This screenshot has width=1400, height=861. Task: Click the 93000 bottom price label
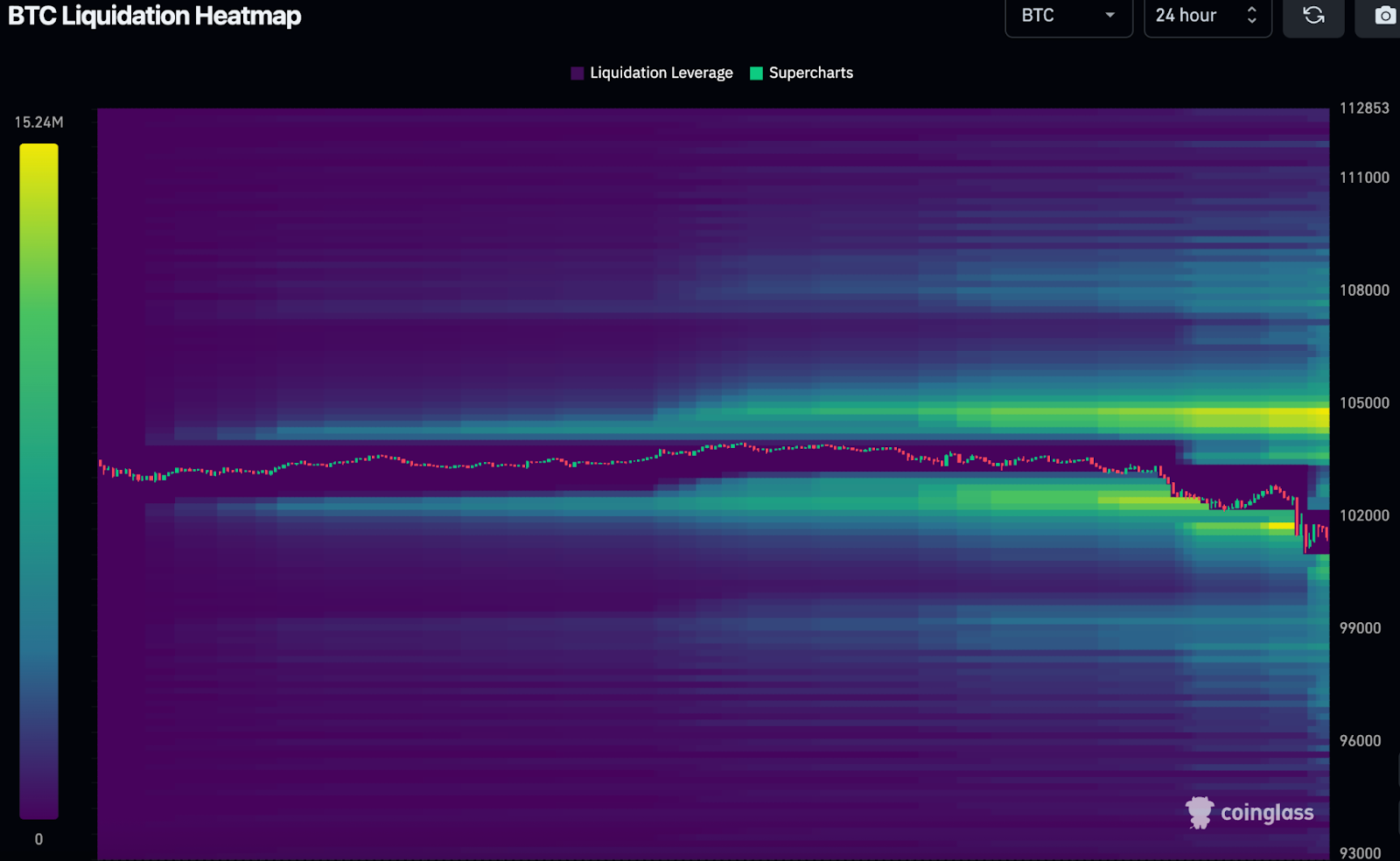(1361, 852)
